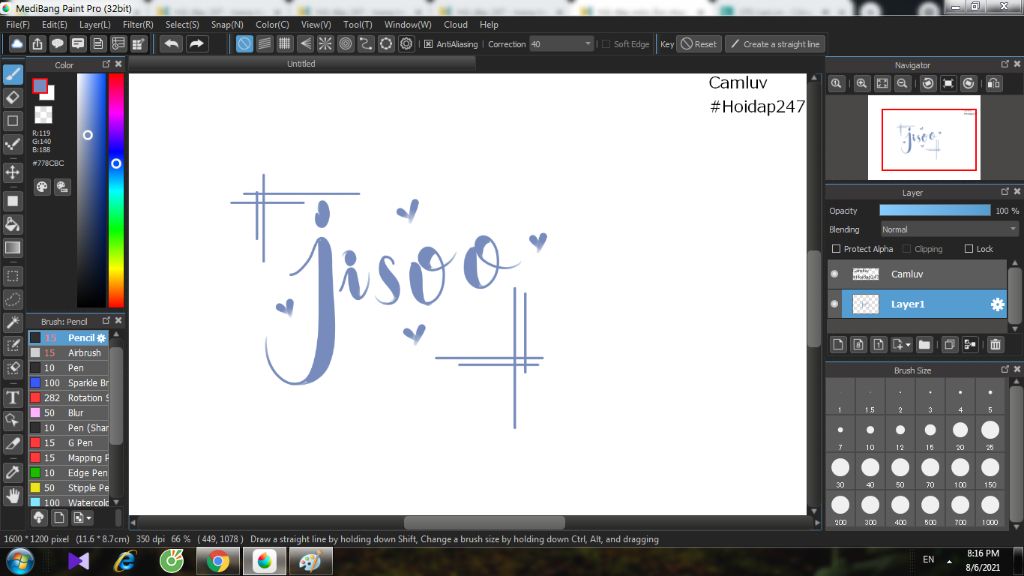Click Create a straight line button
Viewport: 1024px width, 576px height.
coord(775,44)
